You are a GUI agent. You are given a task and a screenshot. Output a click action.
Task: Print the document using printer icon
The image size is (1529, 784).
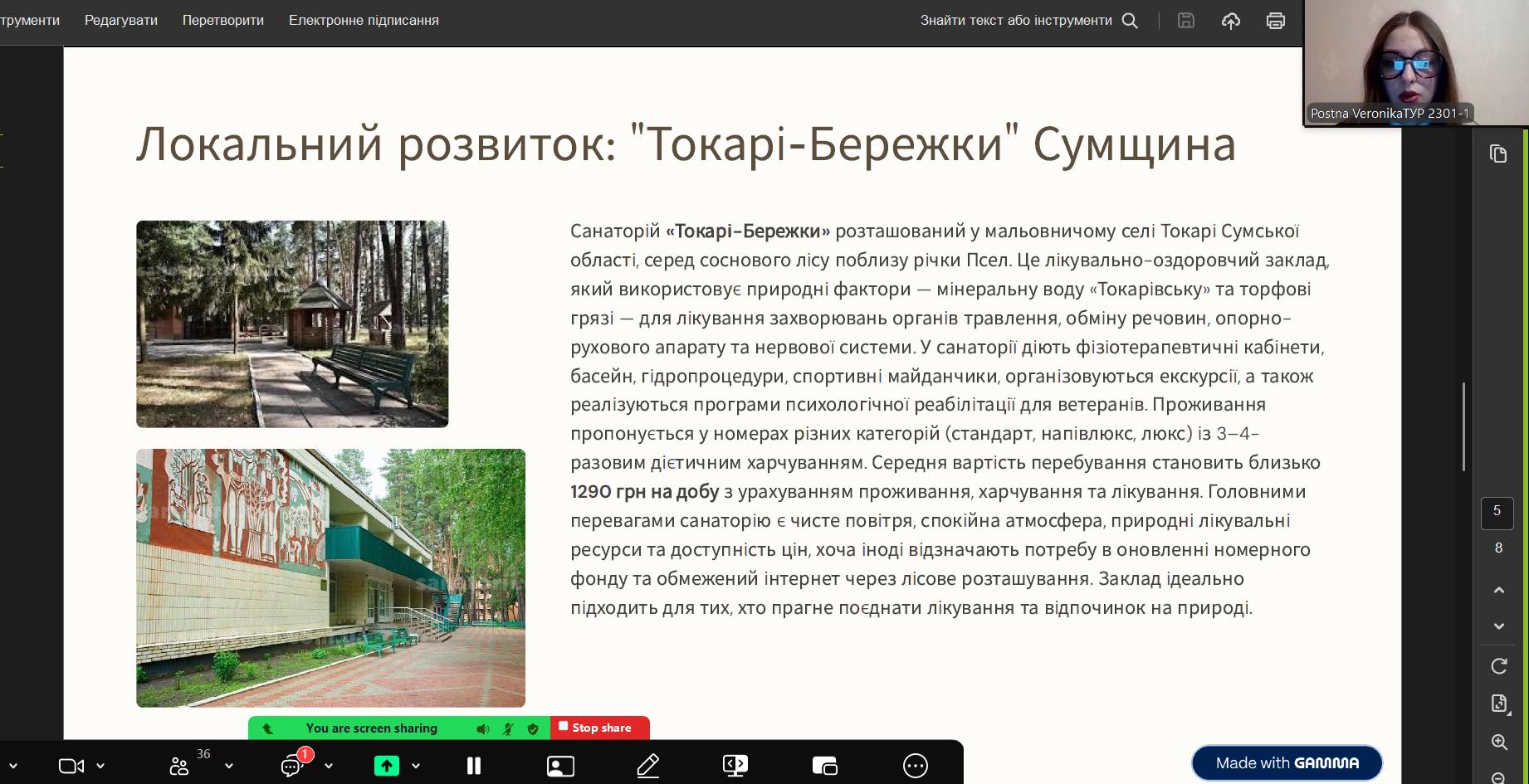[x=1276, y=21]
